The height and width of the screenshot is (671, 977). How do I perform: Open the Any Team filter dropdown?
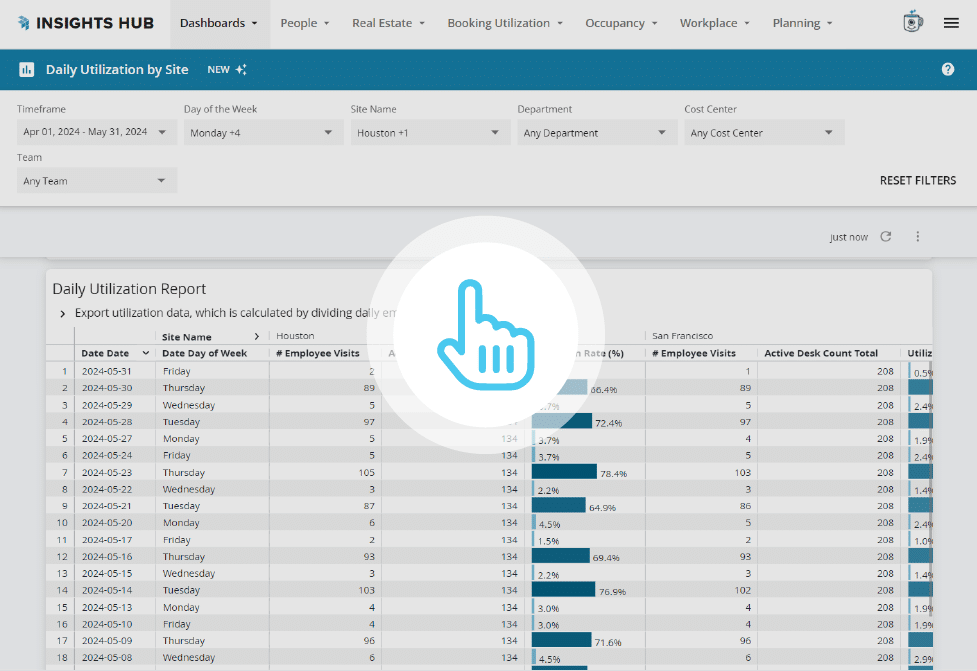point(96,180)
